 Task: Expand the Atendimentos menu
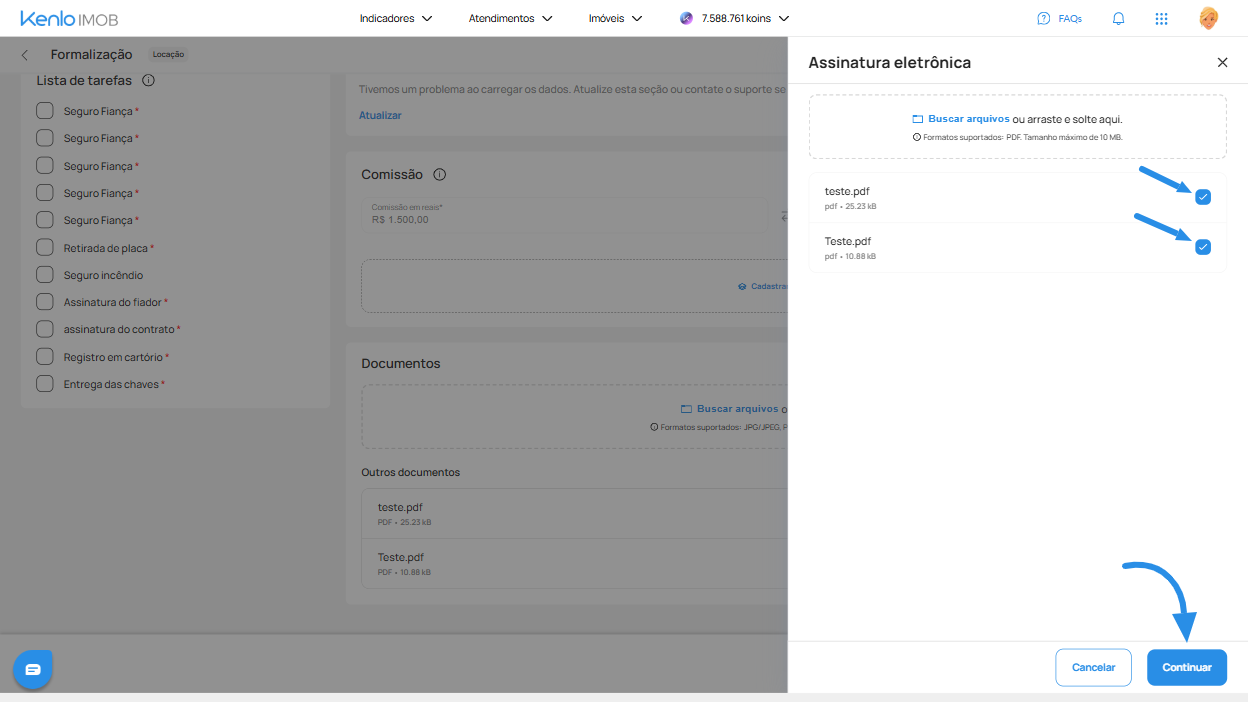click(x=511, y=18)
